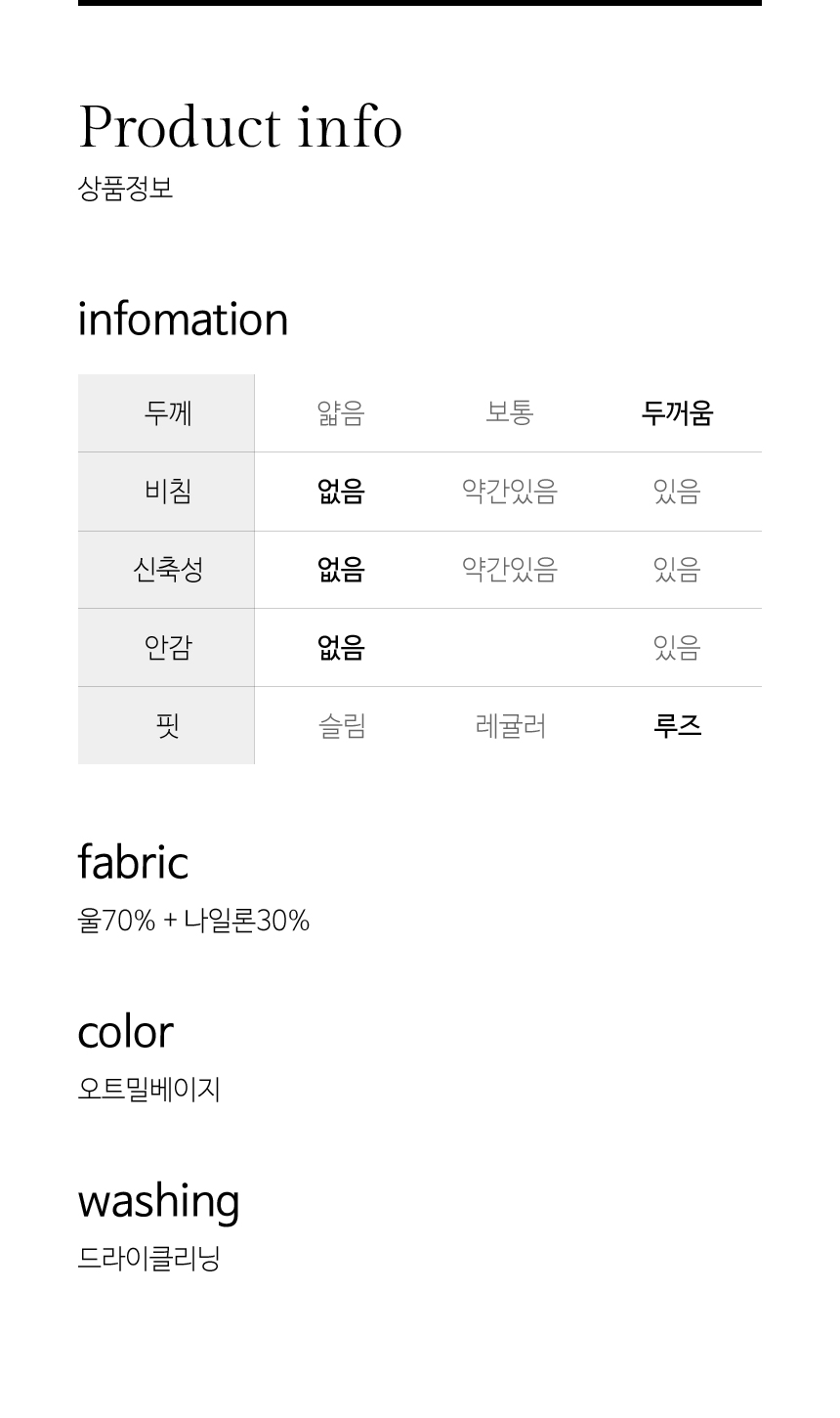
Task: Click the color name 오트밀베이지
Action: (x=149, y=1090)
